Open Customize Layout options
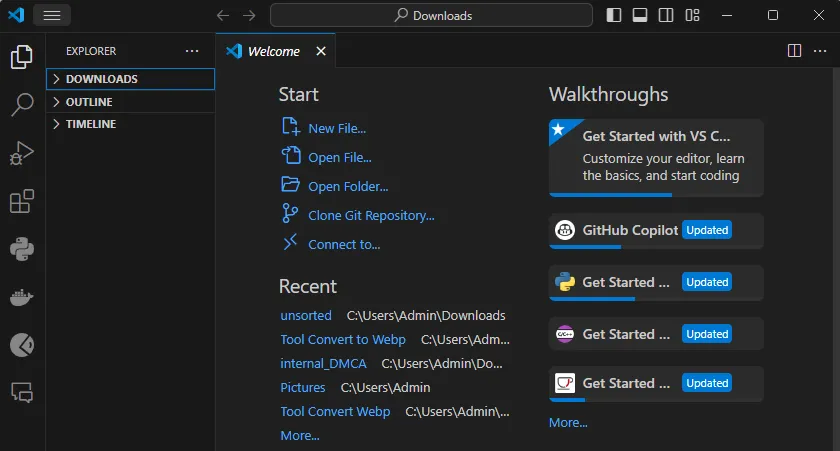Image resolution: width=840 pixels, height=451 pixels. (x=692, y=16)
